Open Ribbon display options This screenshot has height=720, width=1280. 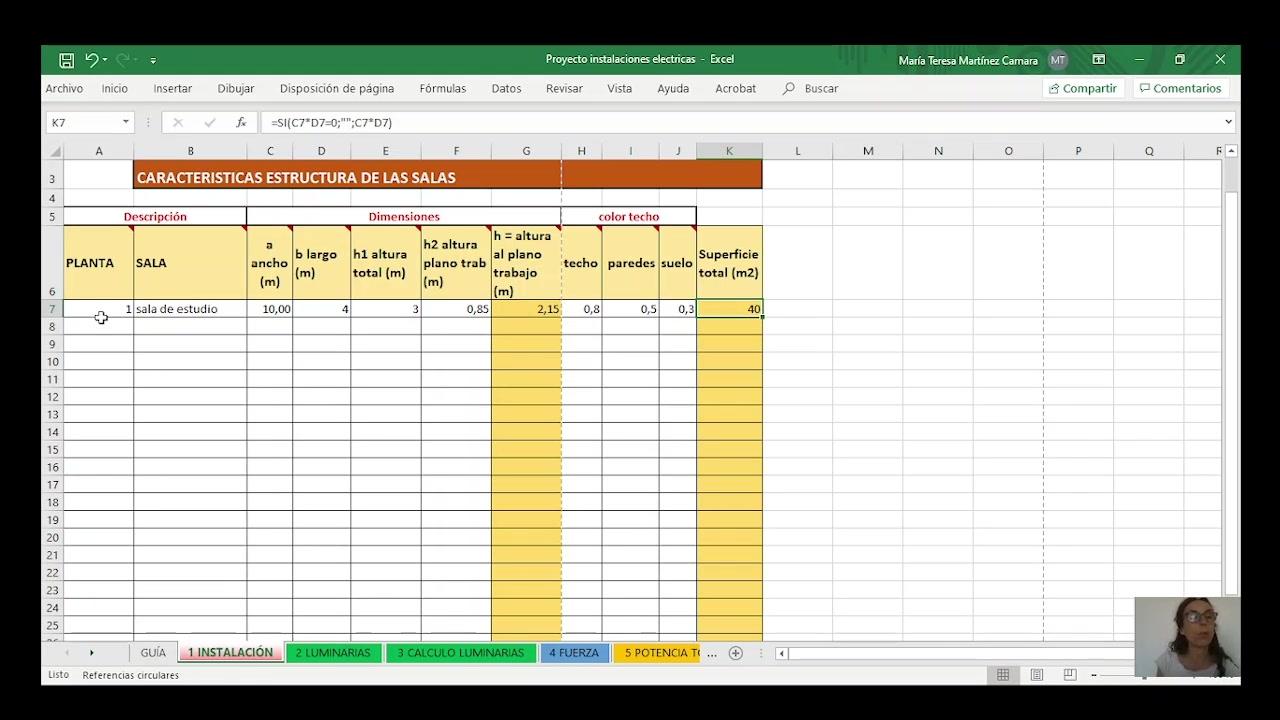pyautogui.click(x=1098, y=60)
